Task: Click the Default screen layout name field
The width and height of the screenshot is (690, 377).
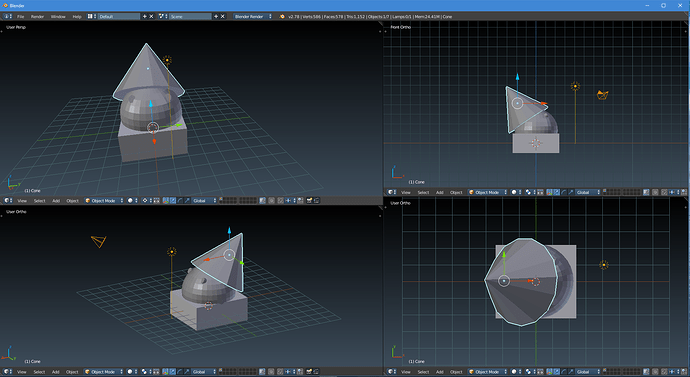Action: point(119,16)
